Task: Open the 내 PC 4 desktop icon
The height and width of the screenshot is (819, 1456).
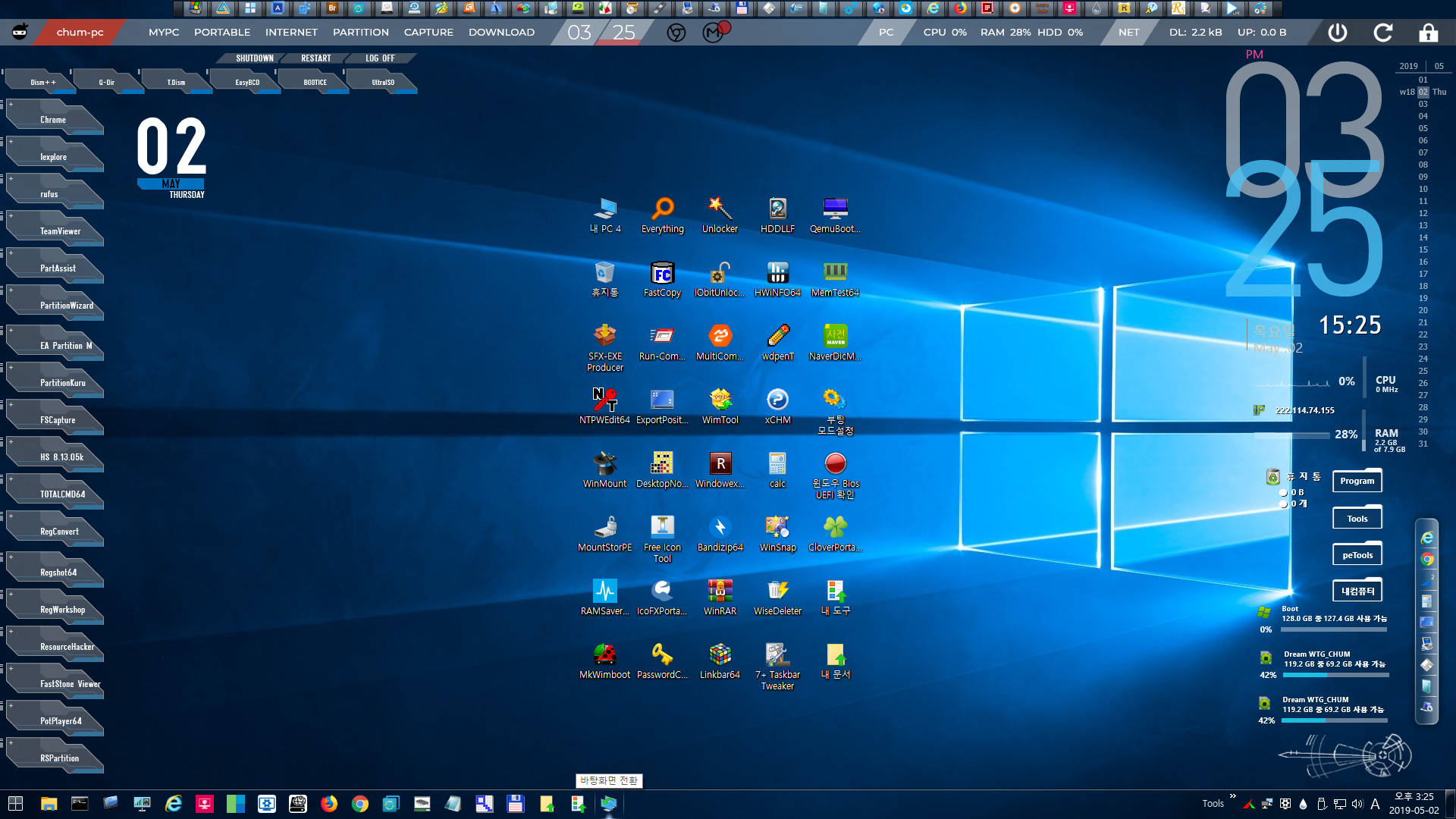Action: coord(605,215)
